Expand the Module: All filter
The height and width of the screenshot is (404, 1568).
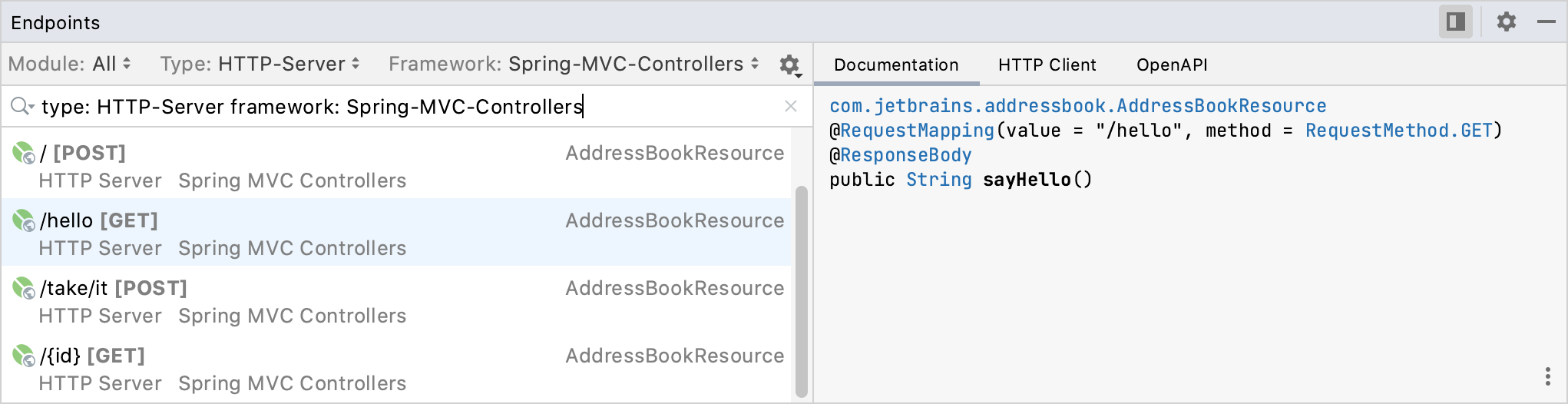point(70,64)
